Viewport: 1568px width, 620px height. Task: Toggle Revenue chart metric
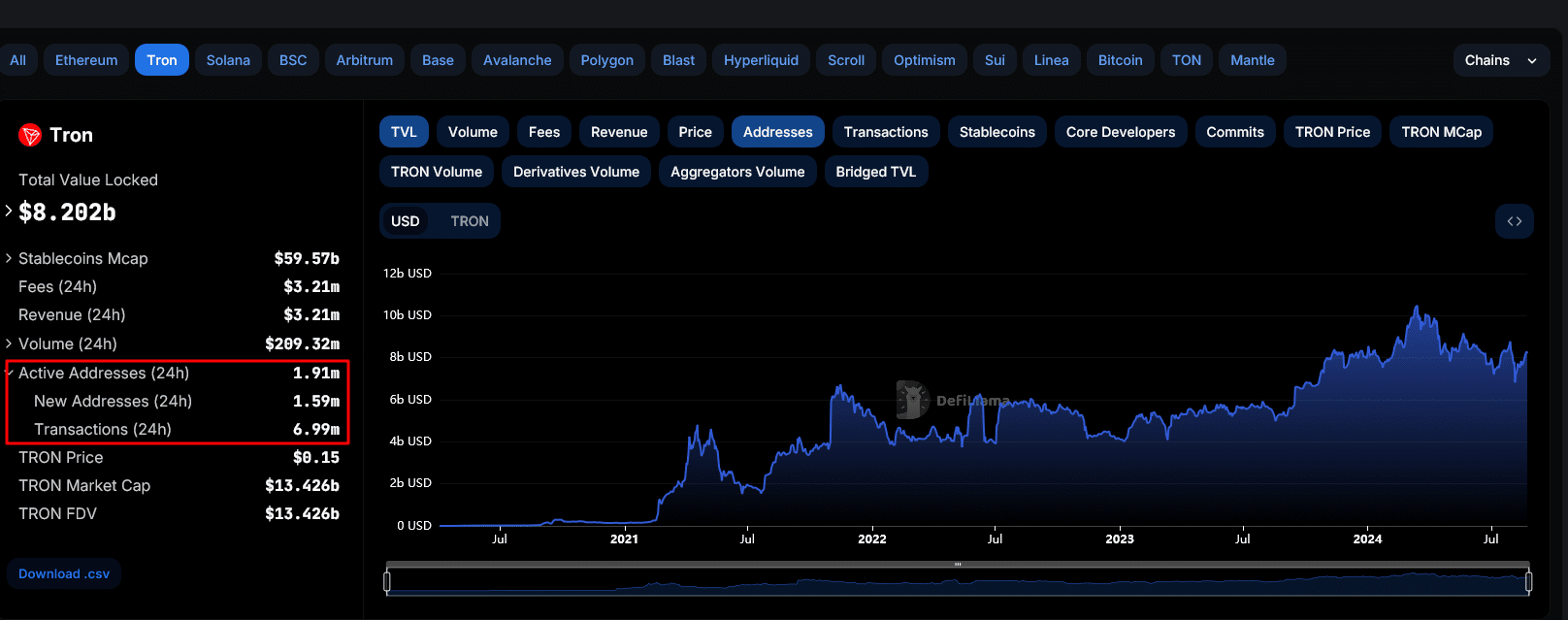click(x=619, y=132)
